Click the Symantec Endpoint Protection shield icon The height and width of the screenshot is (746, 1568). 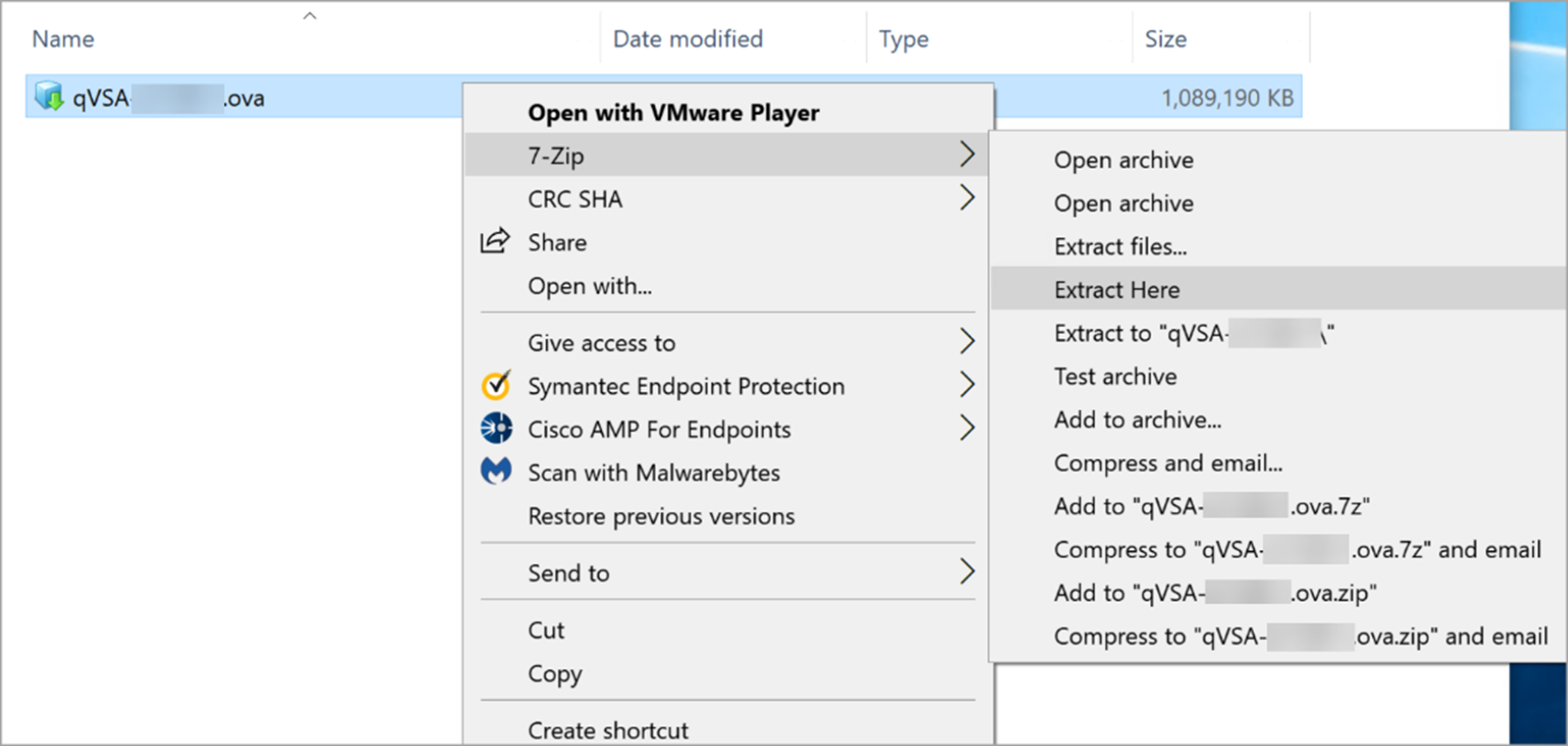496,385
